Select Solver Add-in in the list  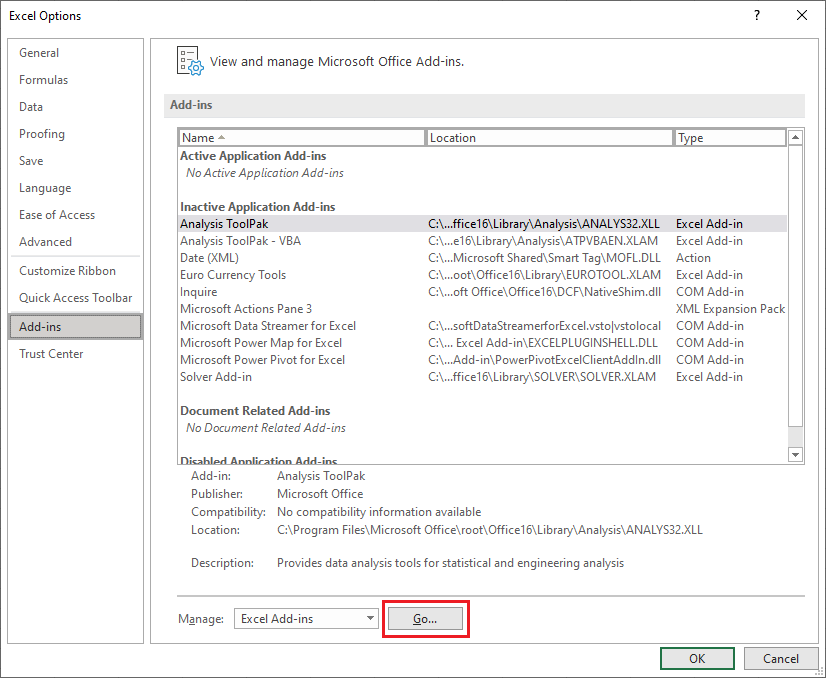216,377
